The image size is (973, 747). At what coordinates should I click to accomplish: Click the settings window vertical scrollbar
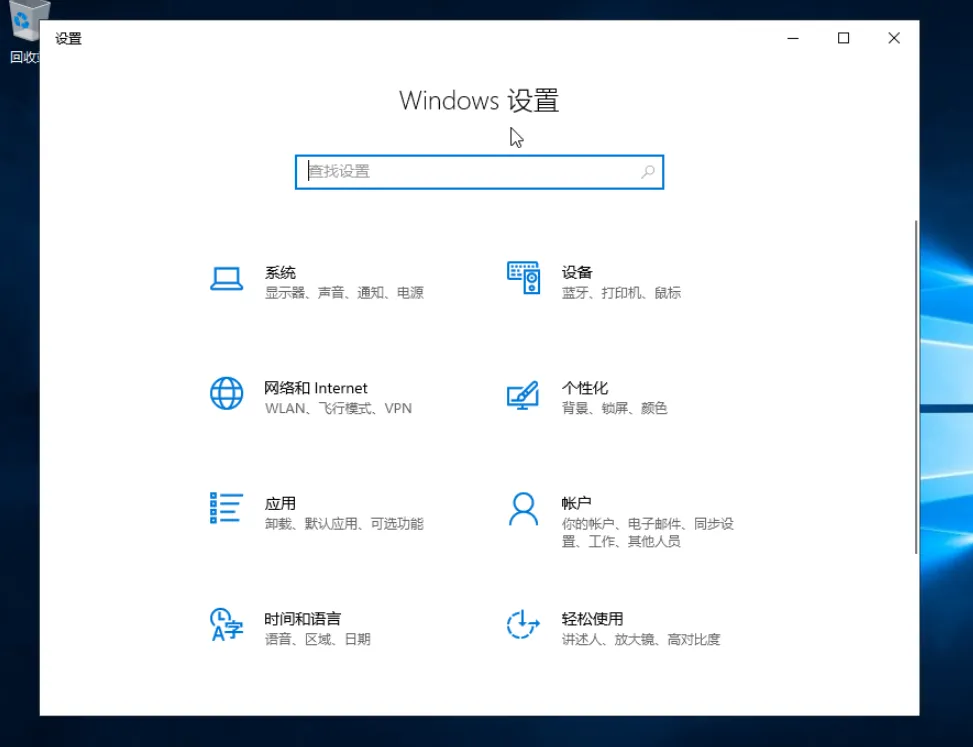[x=915, y=387]
